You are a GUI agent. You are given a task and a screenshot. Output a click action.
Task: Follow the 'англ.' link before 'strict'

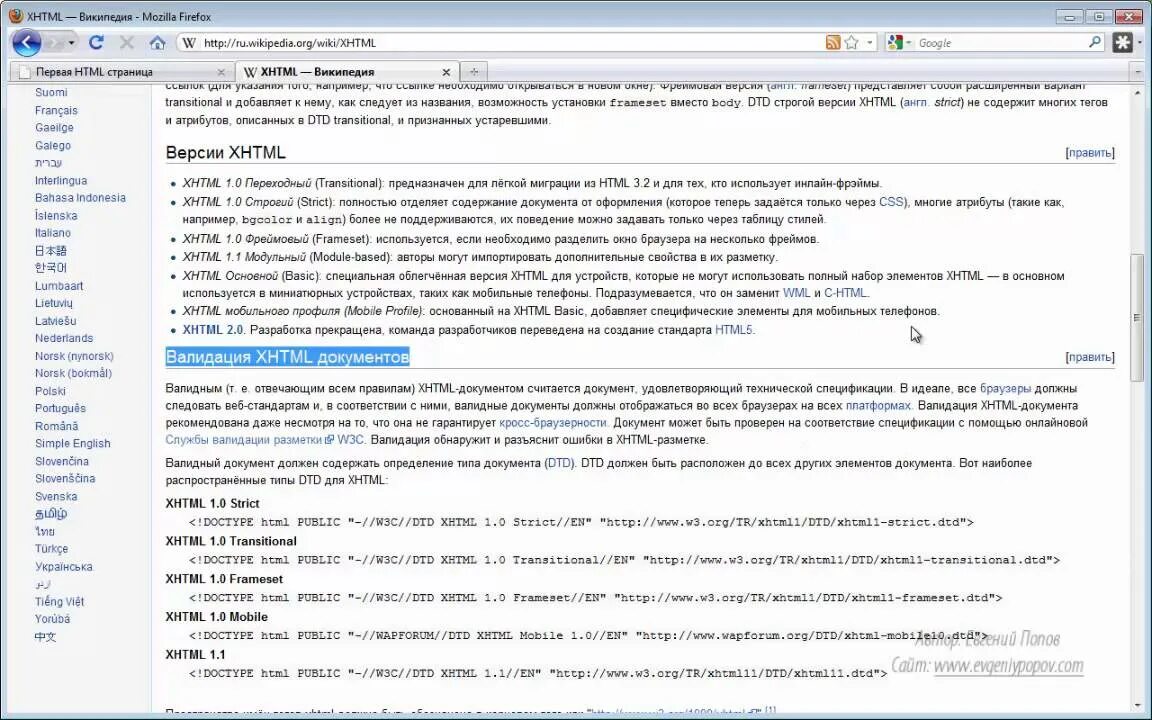915,102
